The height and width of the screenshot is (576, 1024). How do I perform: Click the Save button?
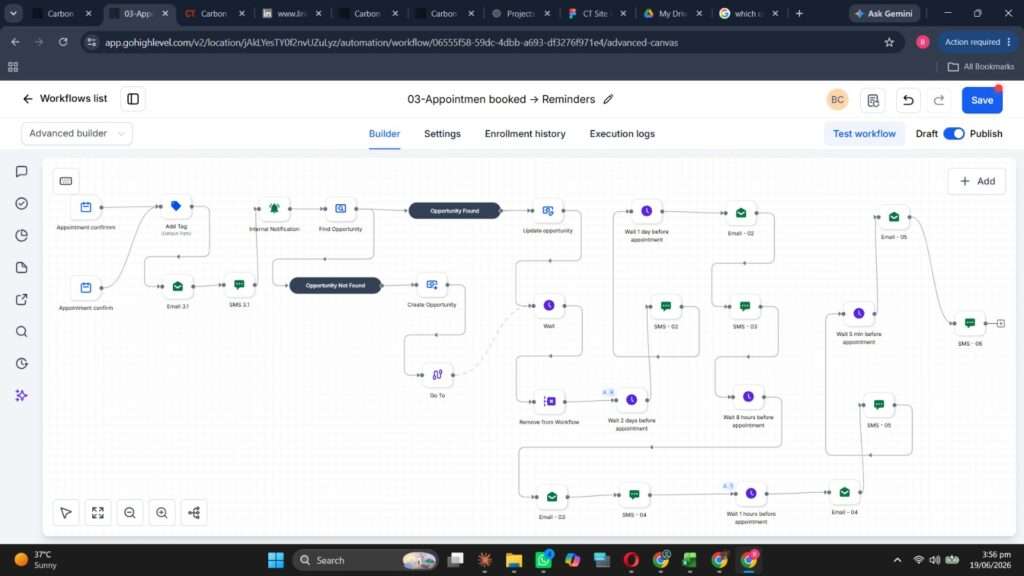tap(982, 100)
